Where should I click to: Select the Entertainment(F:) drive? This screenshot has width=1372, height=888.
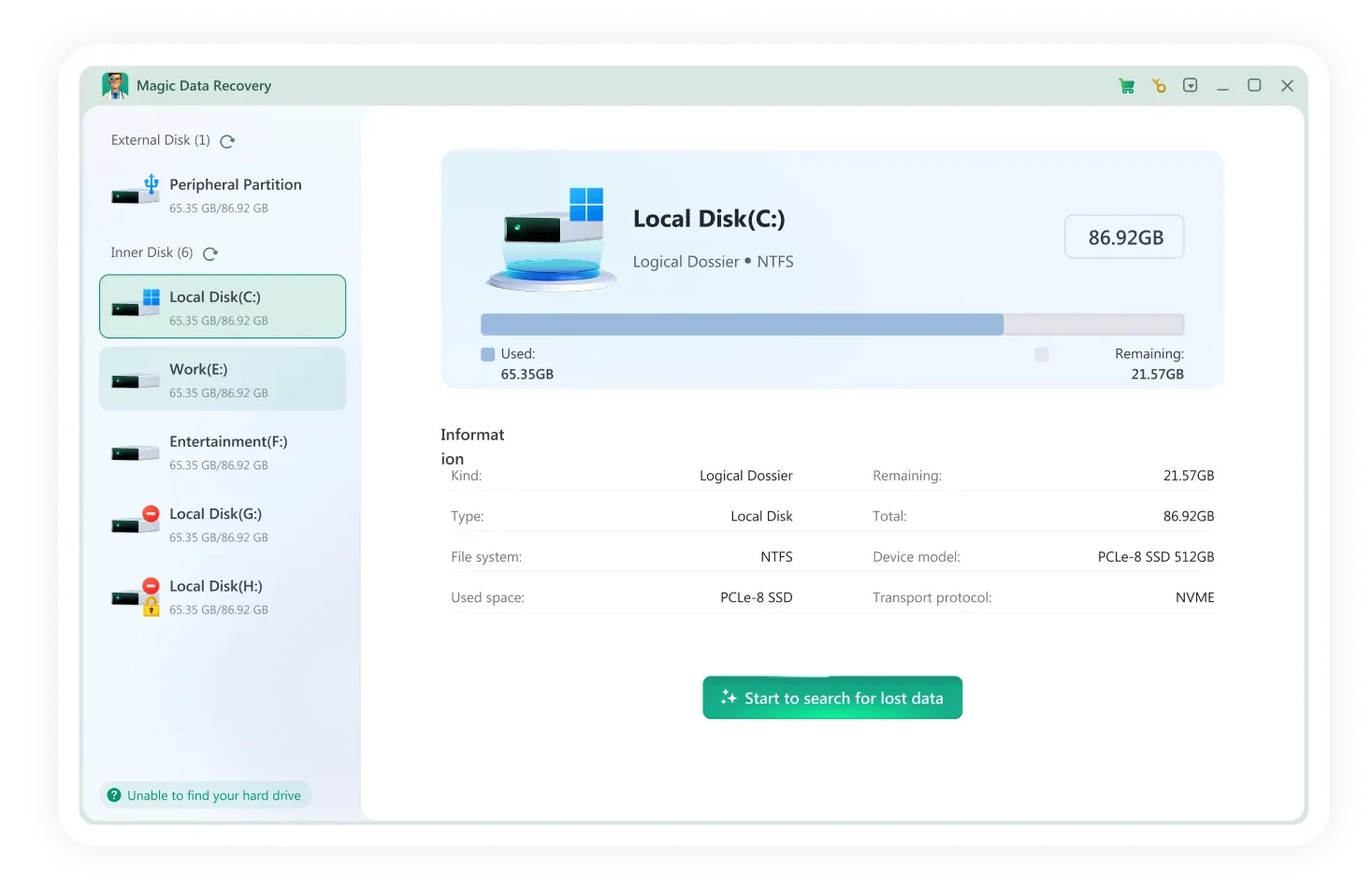point(223,451)
